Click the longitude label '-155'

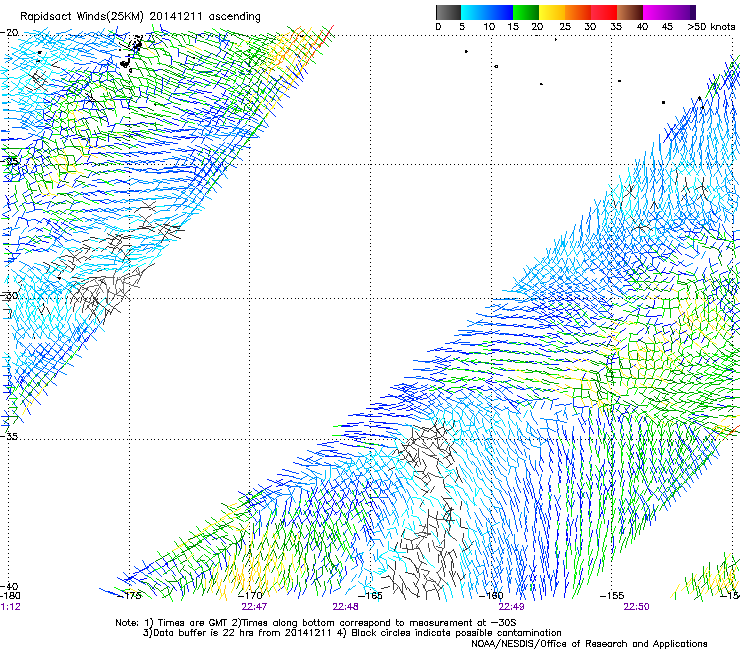point(612,596)
